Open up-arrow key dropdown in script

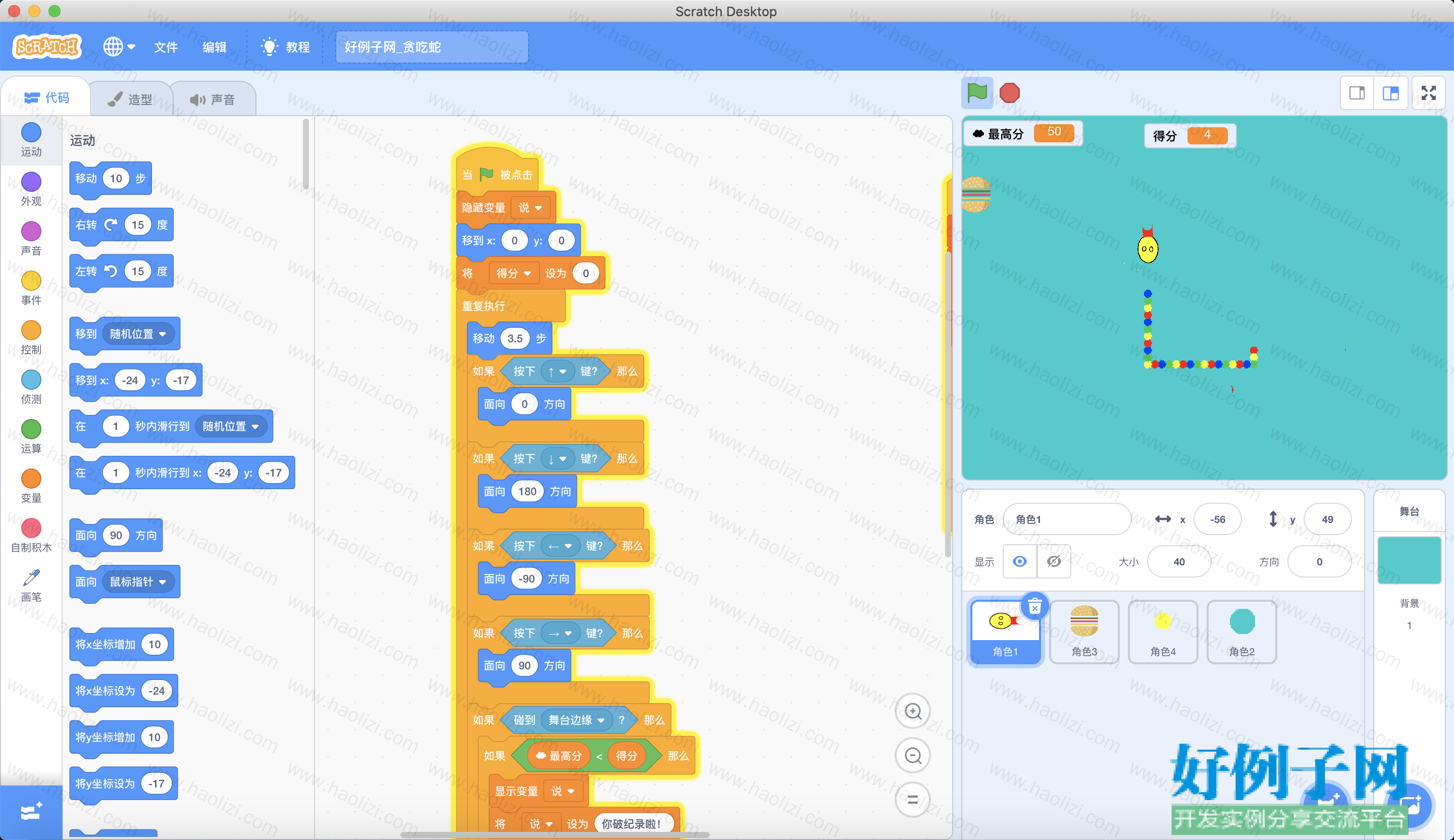click(x=557, y=372)
